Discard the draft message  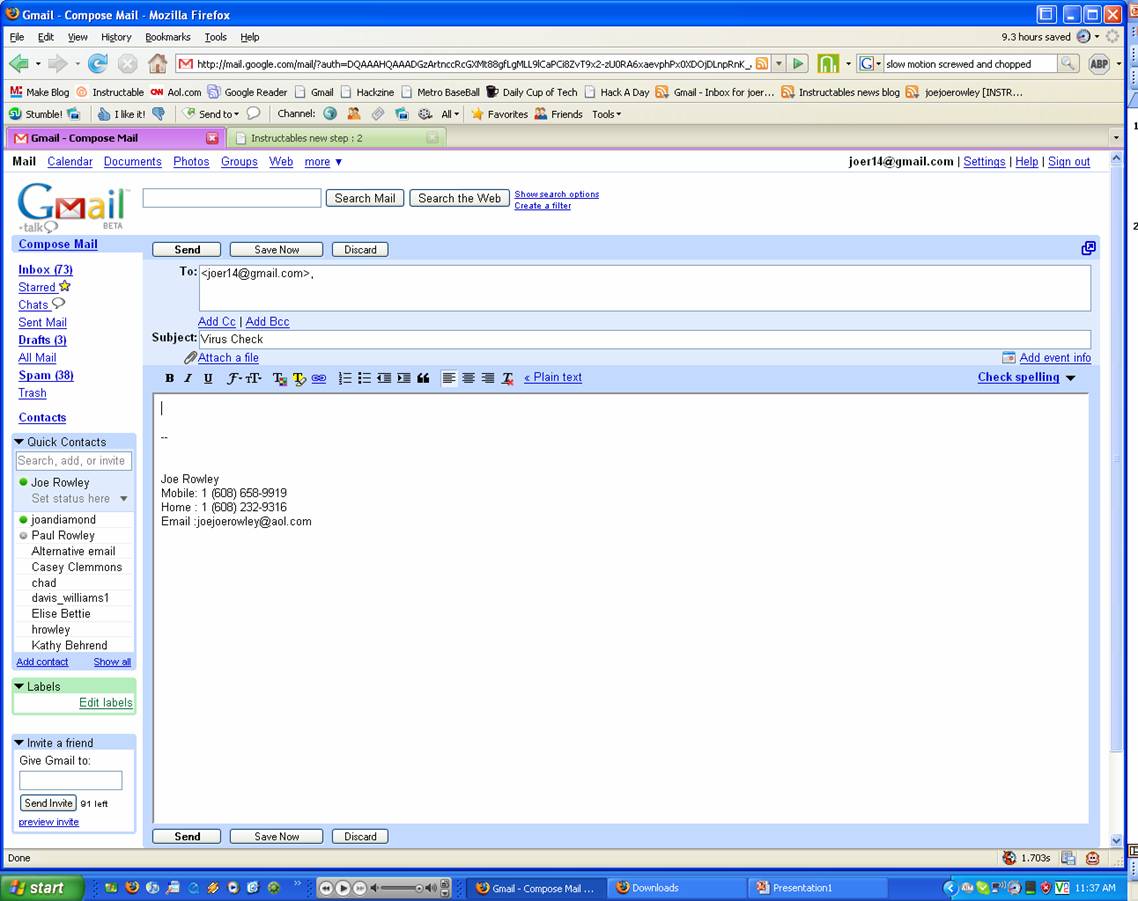click(359, 249)
